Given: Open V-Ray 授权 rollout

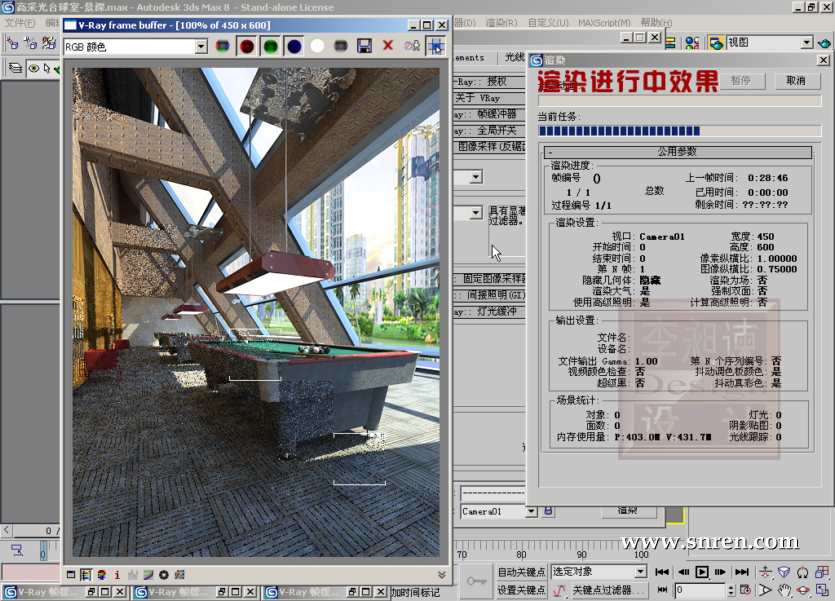Looking at the screenshot, I should [x=488, y=81].
